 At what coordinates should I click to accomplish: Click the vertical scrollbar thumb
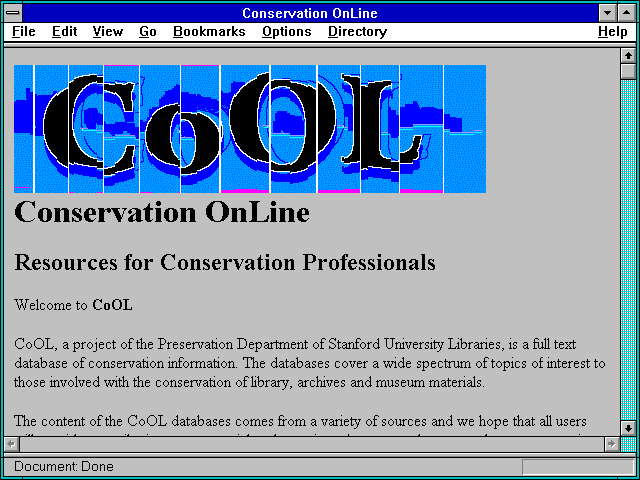click(628, 71)
